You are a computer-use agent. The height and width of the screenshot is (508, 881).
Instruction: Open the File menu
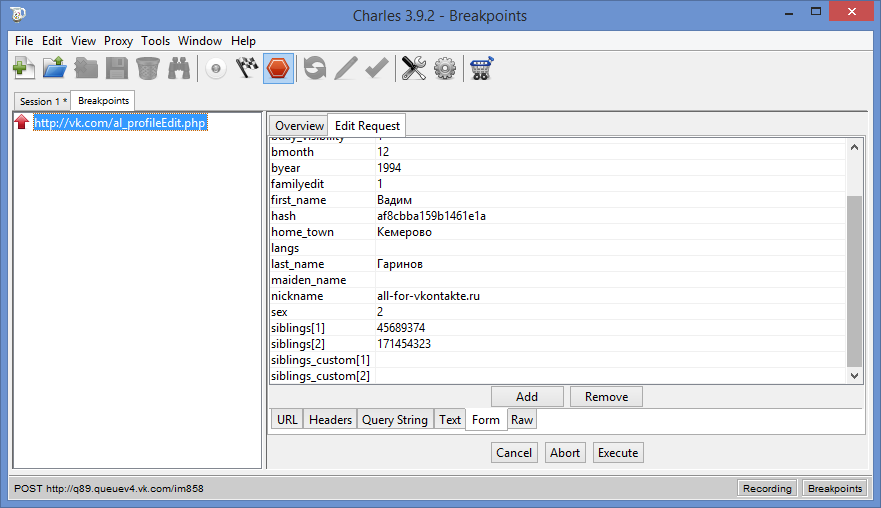point(24,41)
